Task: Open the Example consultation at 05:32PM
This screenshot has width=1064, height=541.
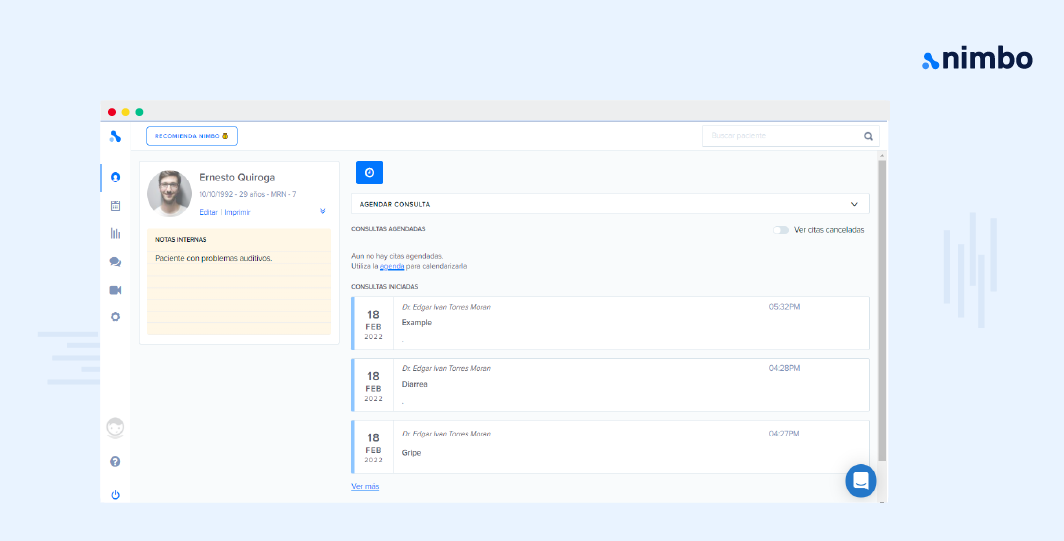Action: [610, 323]
